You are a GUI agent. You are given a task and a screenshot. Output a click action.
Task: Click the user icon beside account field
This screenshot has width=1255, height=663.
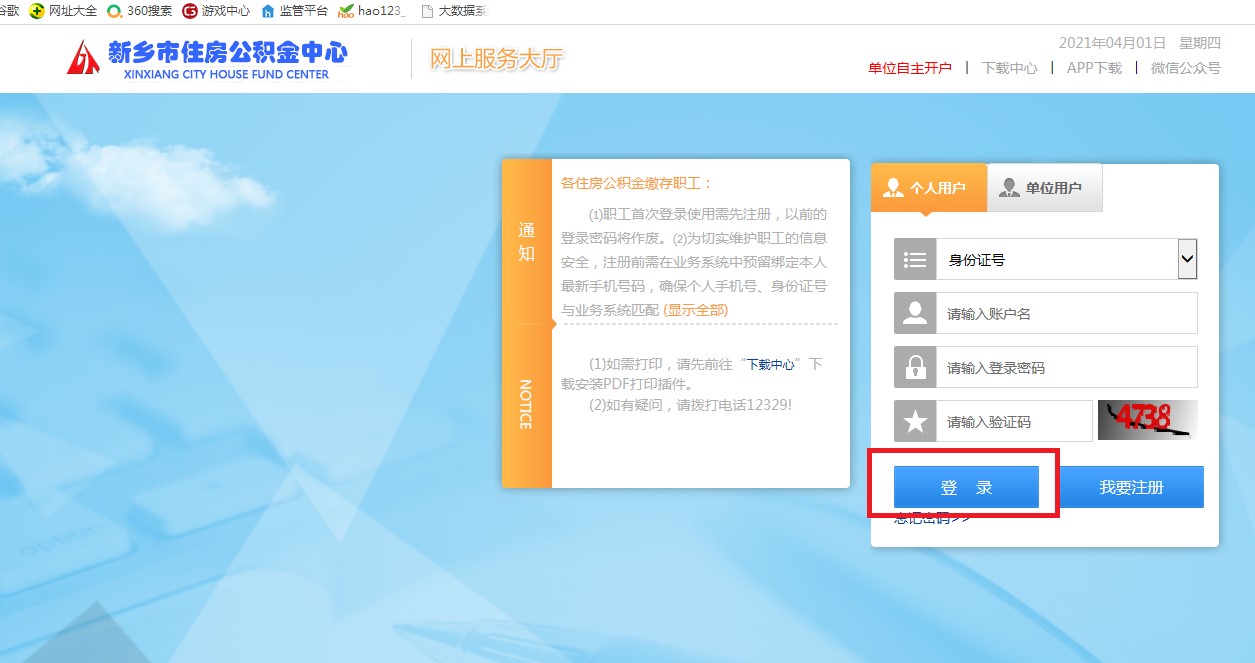[915, 313]
